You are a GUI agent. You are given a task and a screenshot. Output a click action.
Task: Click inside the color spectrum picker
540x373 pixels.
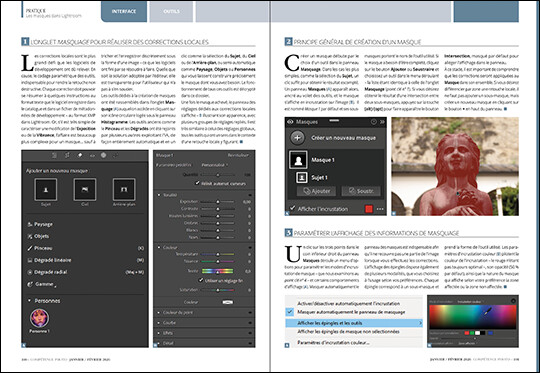(x=472, y=317)
